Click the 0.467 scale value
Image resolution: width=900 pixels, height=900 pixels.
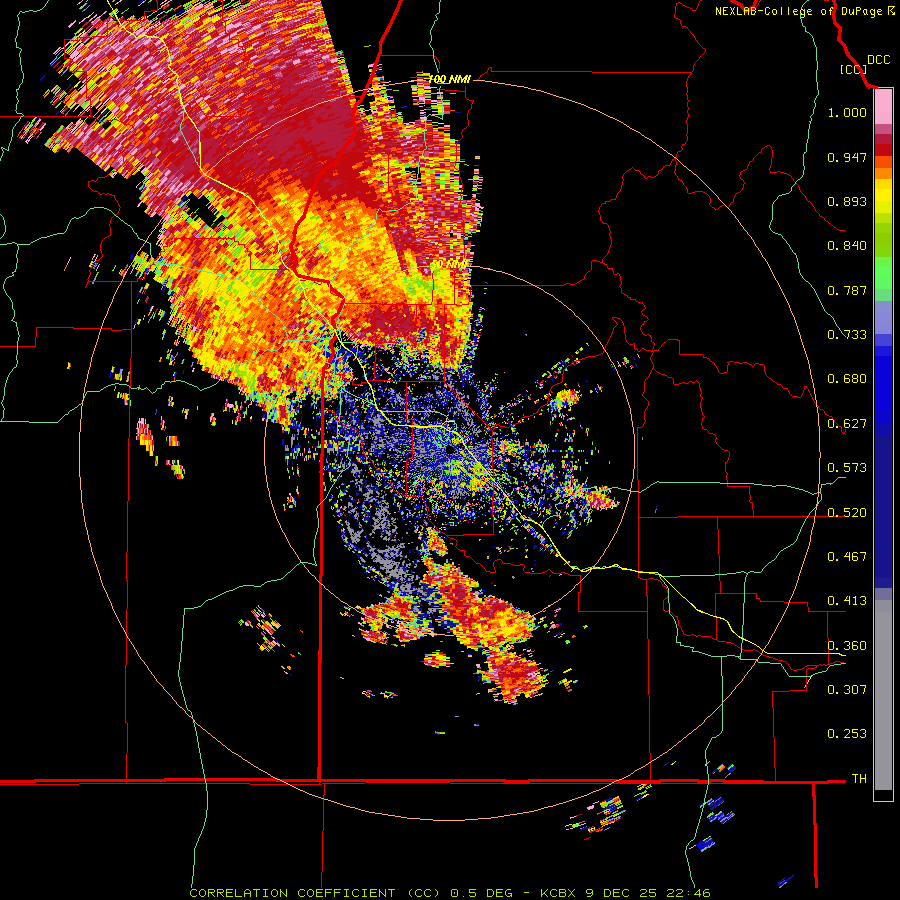pyautogui.click(x=847, y=556)
